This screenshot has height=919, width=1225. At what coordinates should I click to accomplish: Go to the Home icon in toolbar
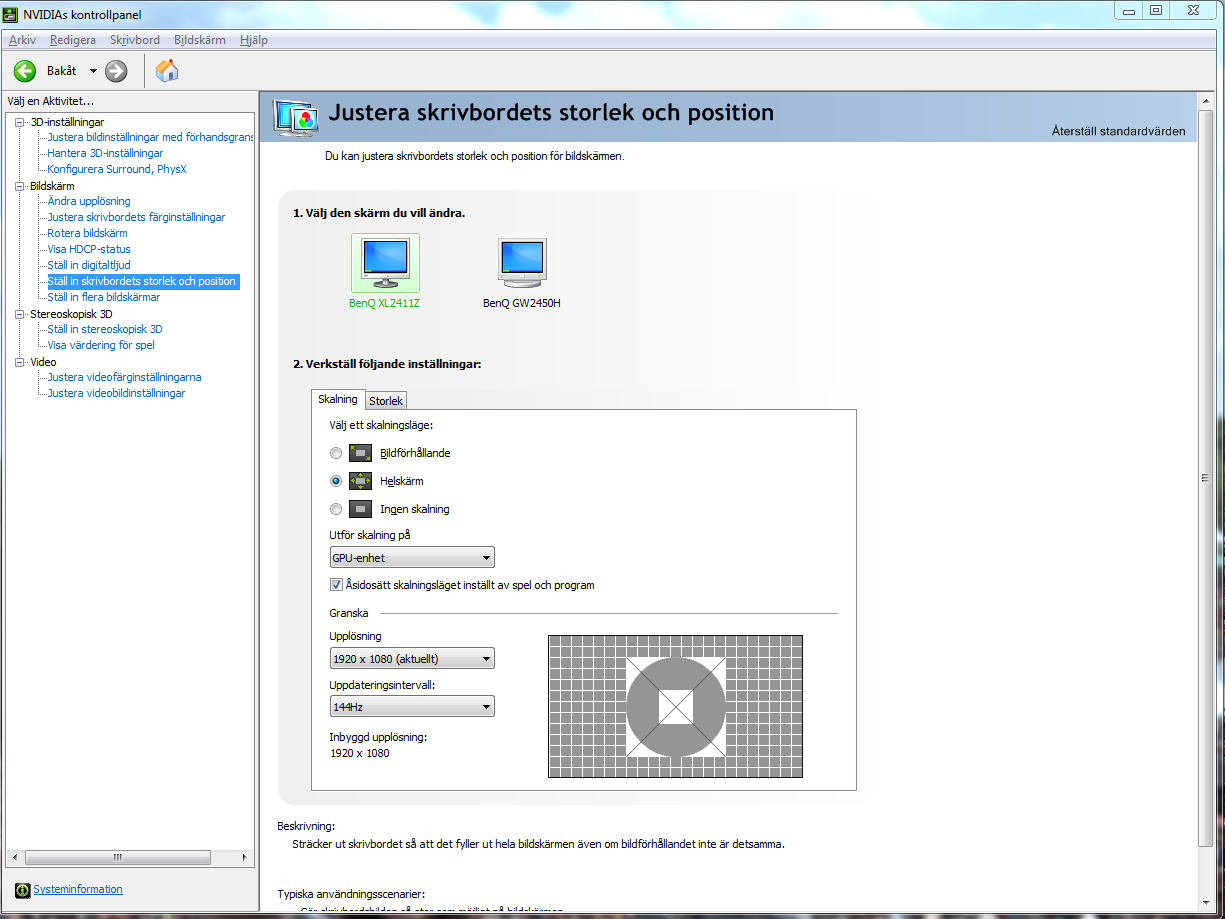(x=168, y=70)
